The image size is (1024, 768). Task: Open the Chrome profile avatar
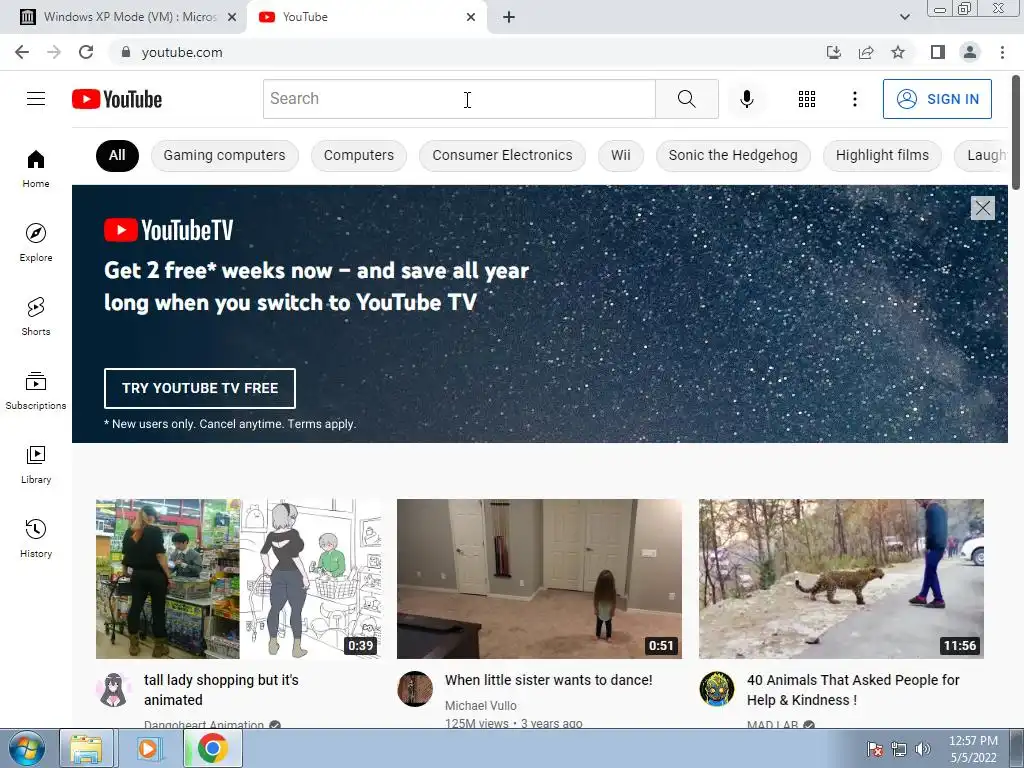tap(970, 52)
